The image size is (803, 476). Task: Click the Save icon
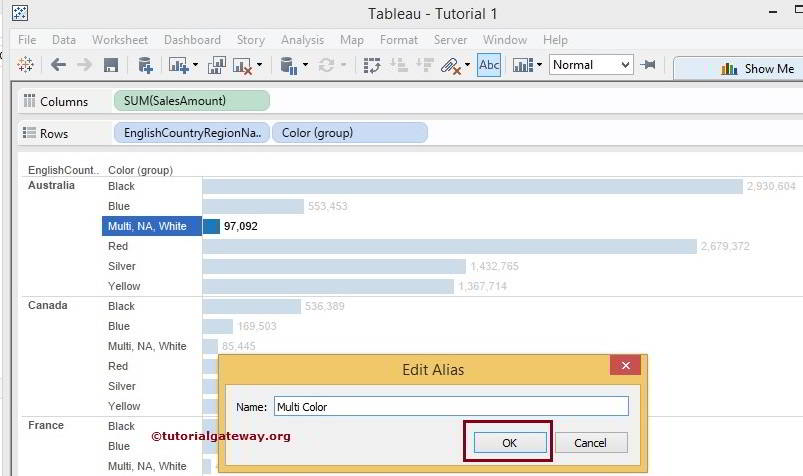(111, 65)
